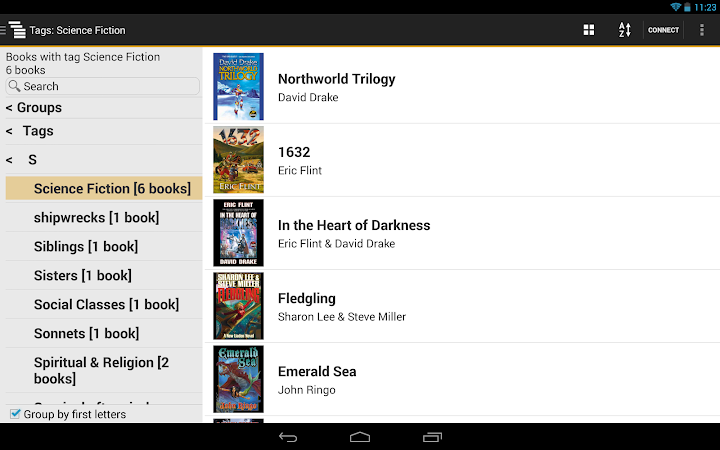Open the Fledgling book entry

[x=462, y=306]
